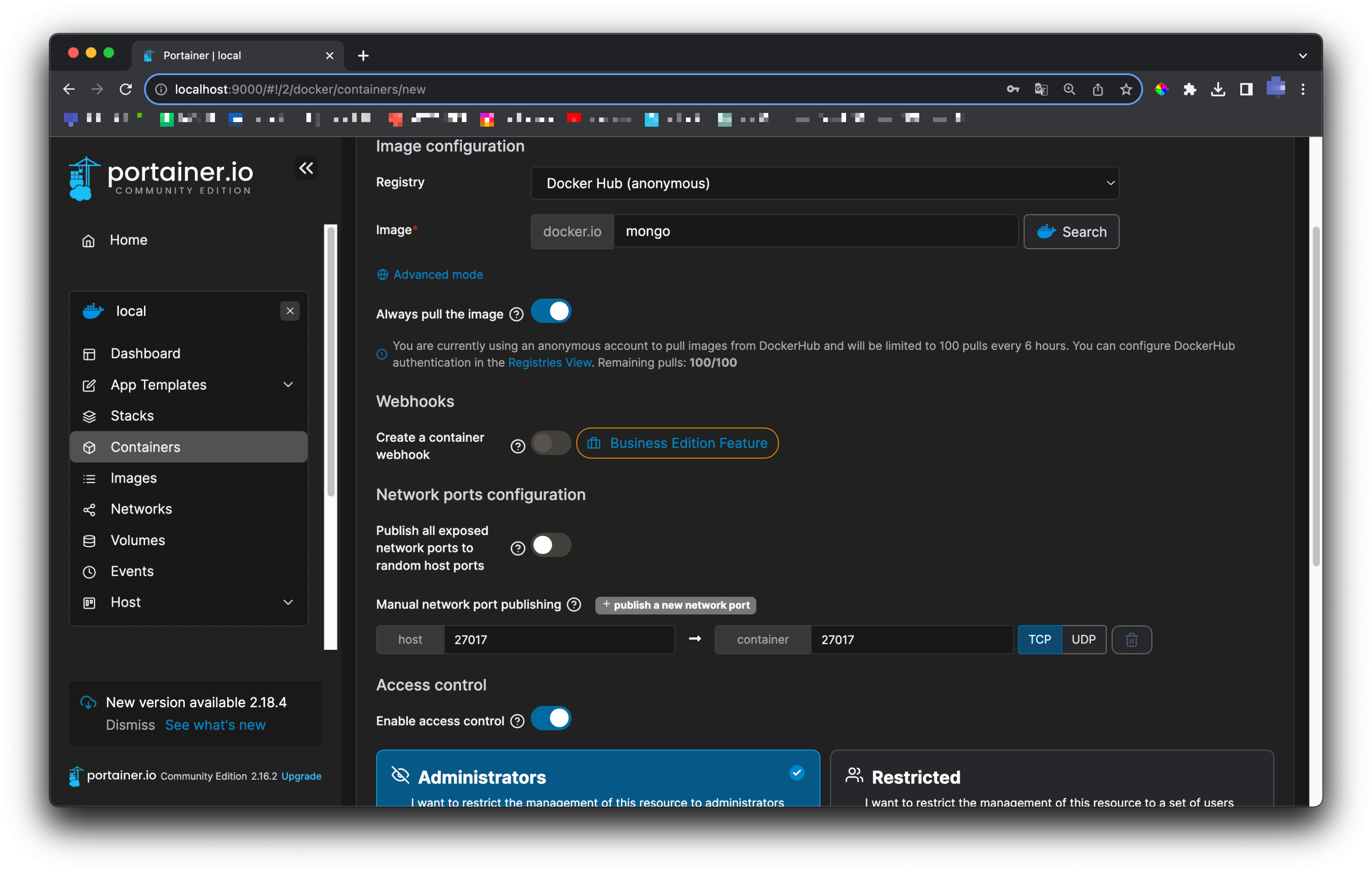Click help icon next to Manual network port publishing
The width and height of the screenshot is (1372, 872).
click(x=574, y=605)
